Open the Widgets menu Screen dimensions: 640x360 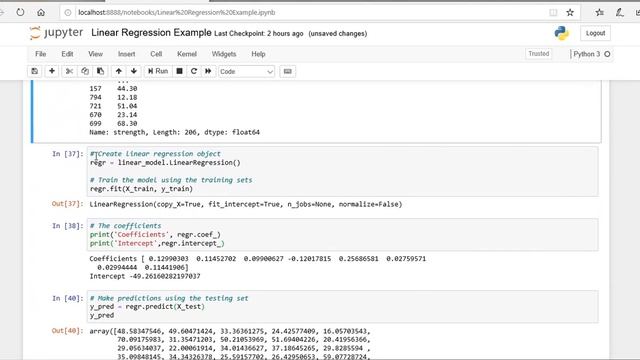tap(224, 54)
